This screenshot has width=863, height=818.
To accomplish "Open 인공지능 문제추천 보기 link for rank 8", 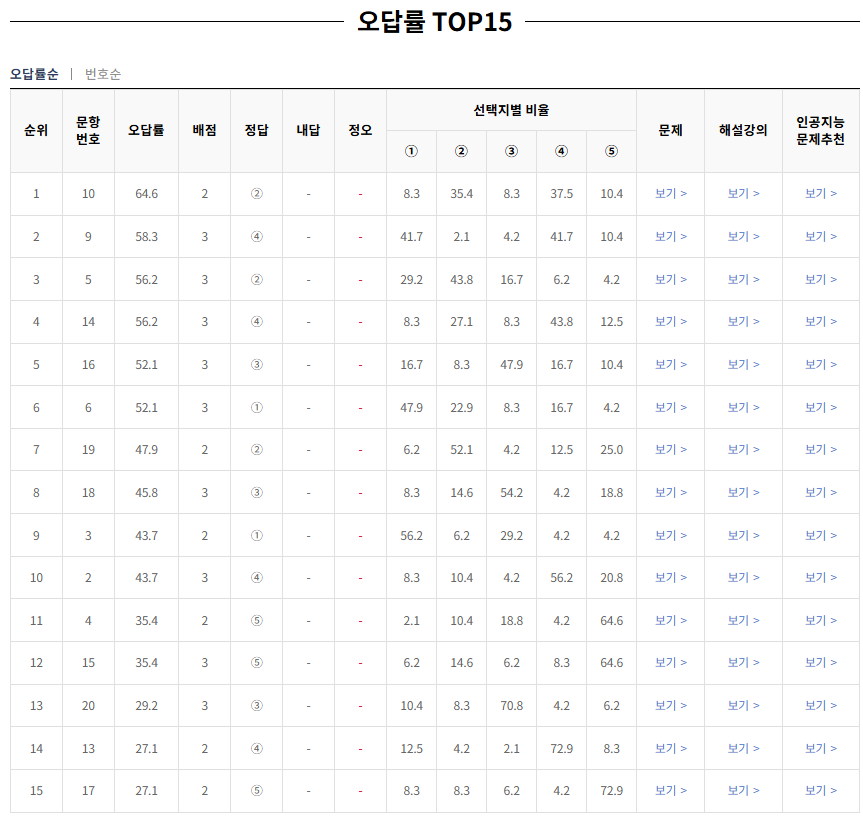I will 821,493.
